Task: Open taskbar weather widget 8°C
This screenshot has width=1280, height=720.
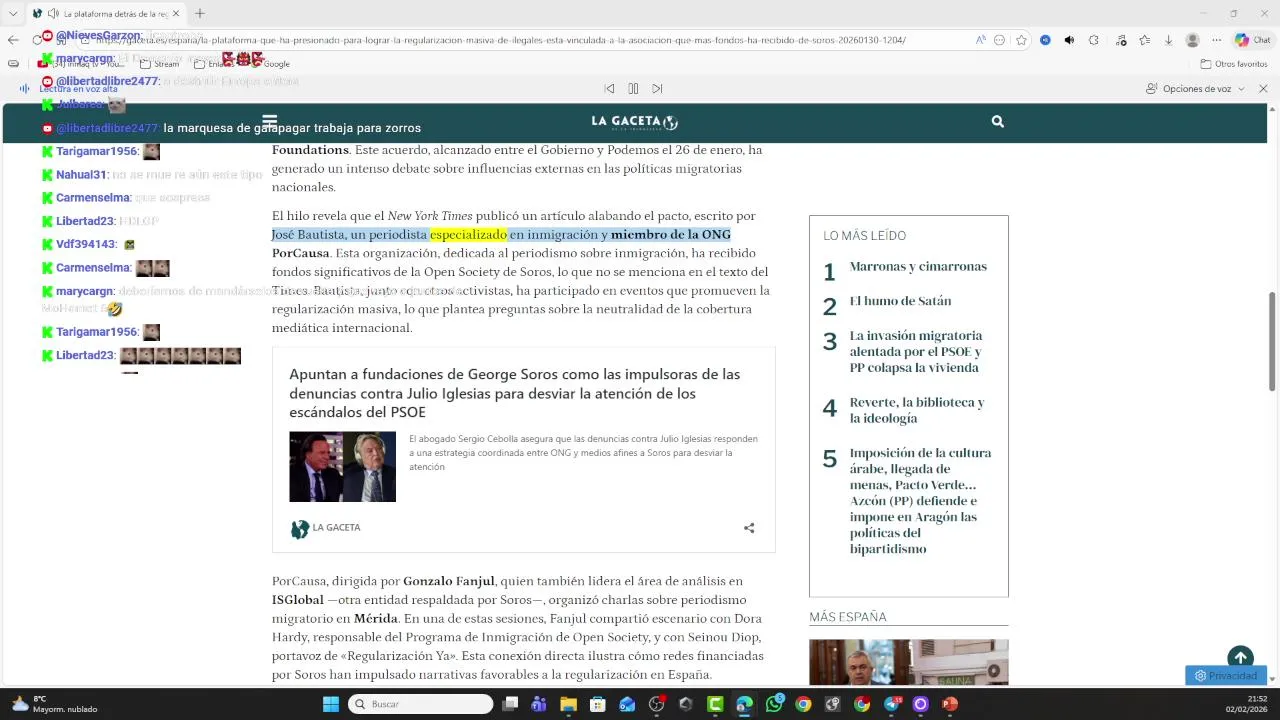Action: pyautogui.click(x=55, y=704)
